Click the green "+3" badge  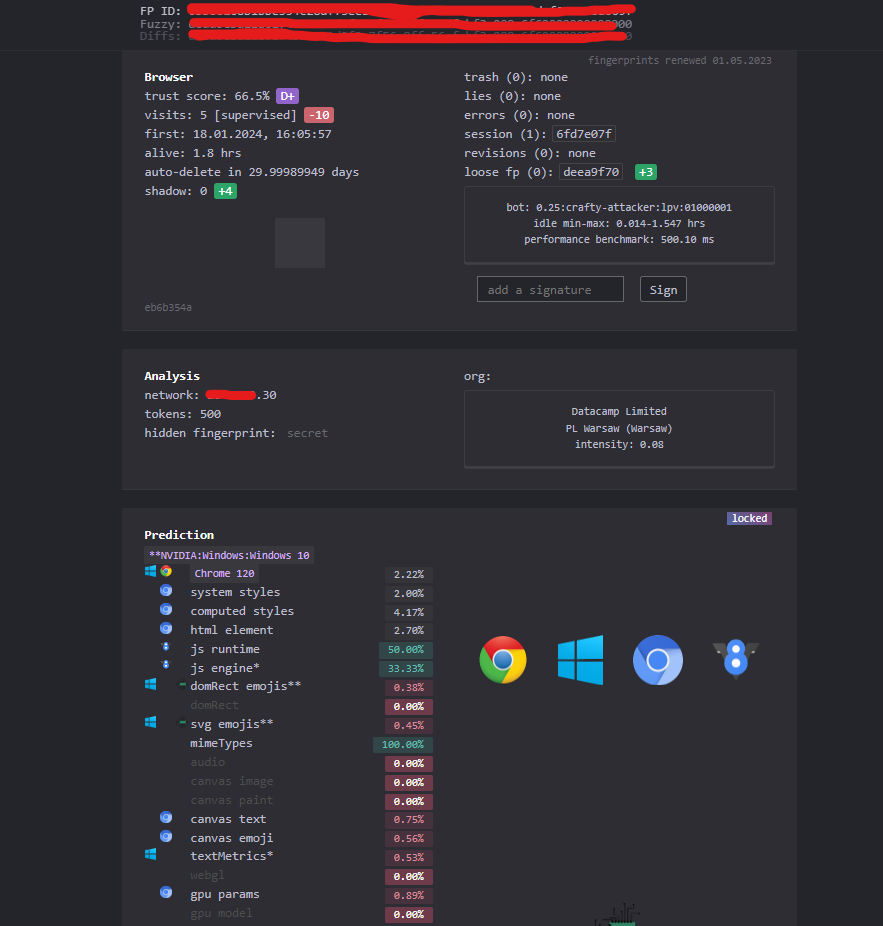tap(645, 172)
